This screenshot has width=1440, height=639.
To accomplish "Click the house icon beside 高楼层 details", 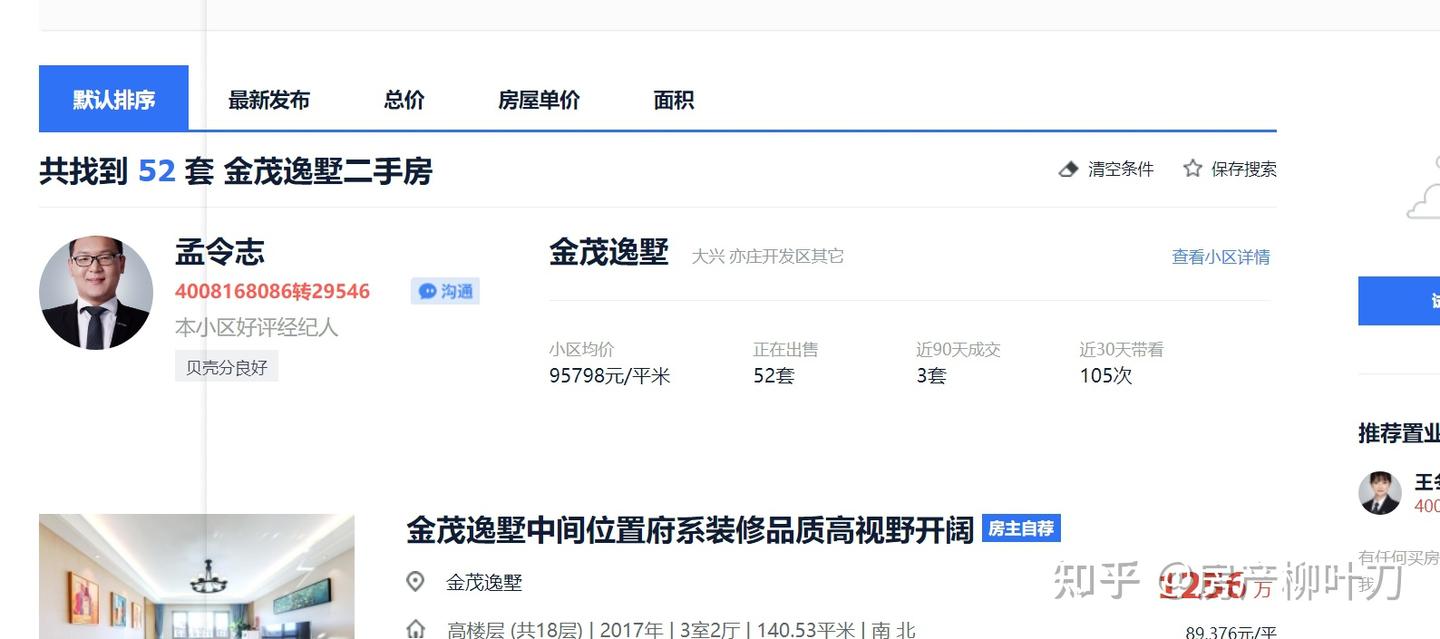I will [416, 630].
